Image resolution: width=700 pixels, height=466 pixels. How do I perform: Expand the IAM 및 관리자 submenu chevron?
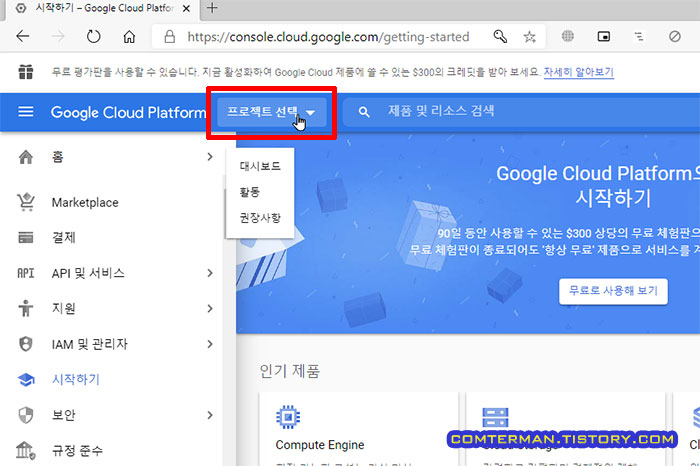tap(210, 344)
